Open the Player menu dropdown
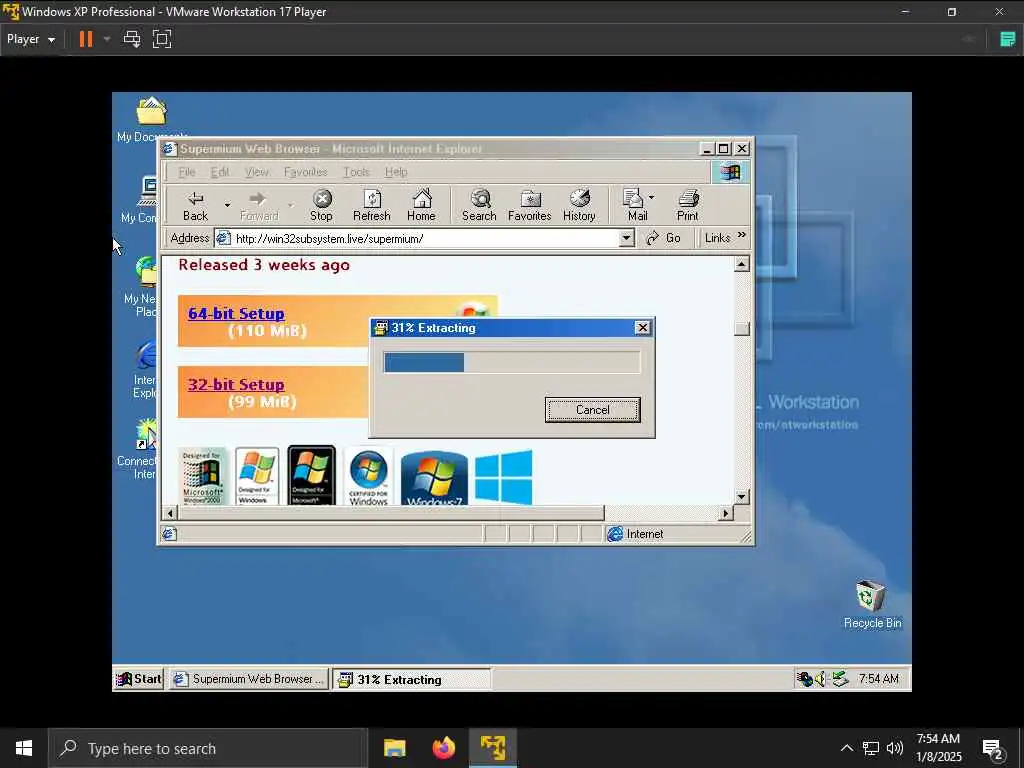This screenshot has height=768, width=1024. pyautogui.click(x=31, y=39)
